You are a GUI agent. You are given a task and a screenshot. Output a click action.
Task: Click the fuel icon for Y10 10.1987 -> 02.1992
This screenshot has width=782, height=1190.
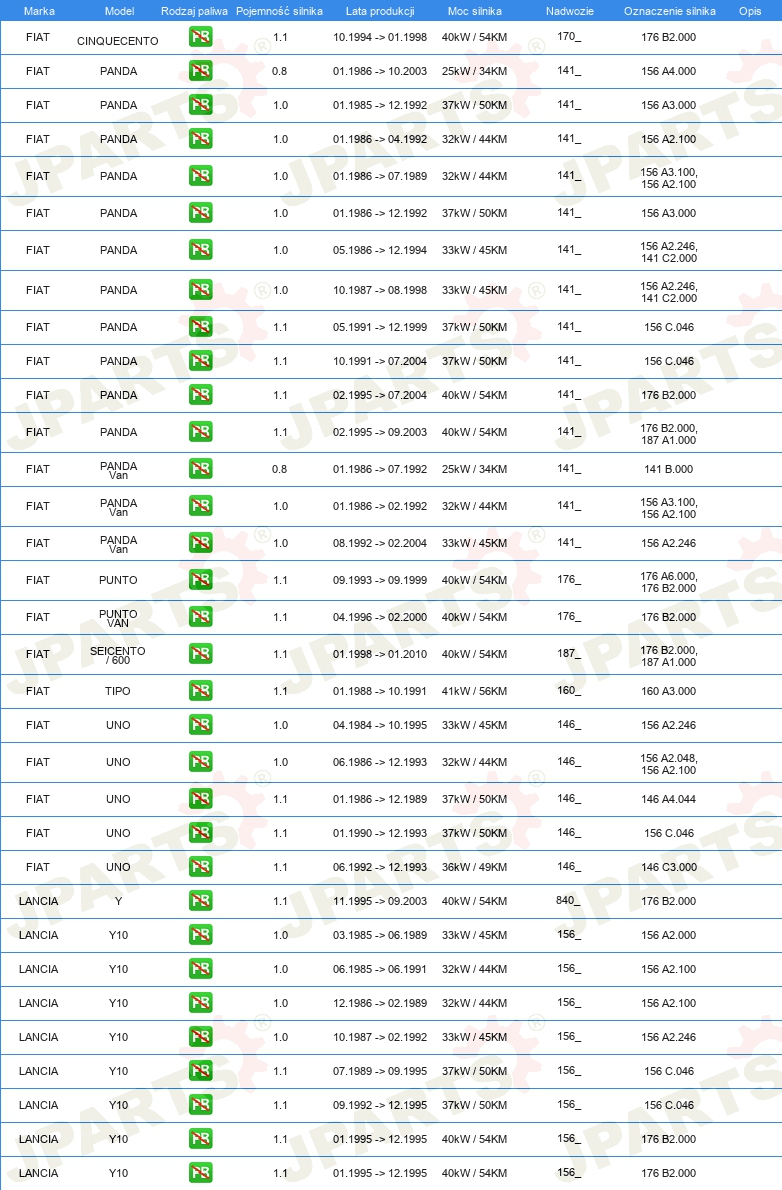pyautogui.click(x=200, y=1037)
